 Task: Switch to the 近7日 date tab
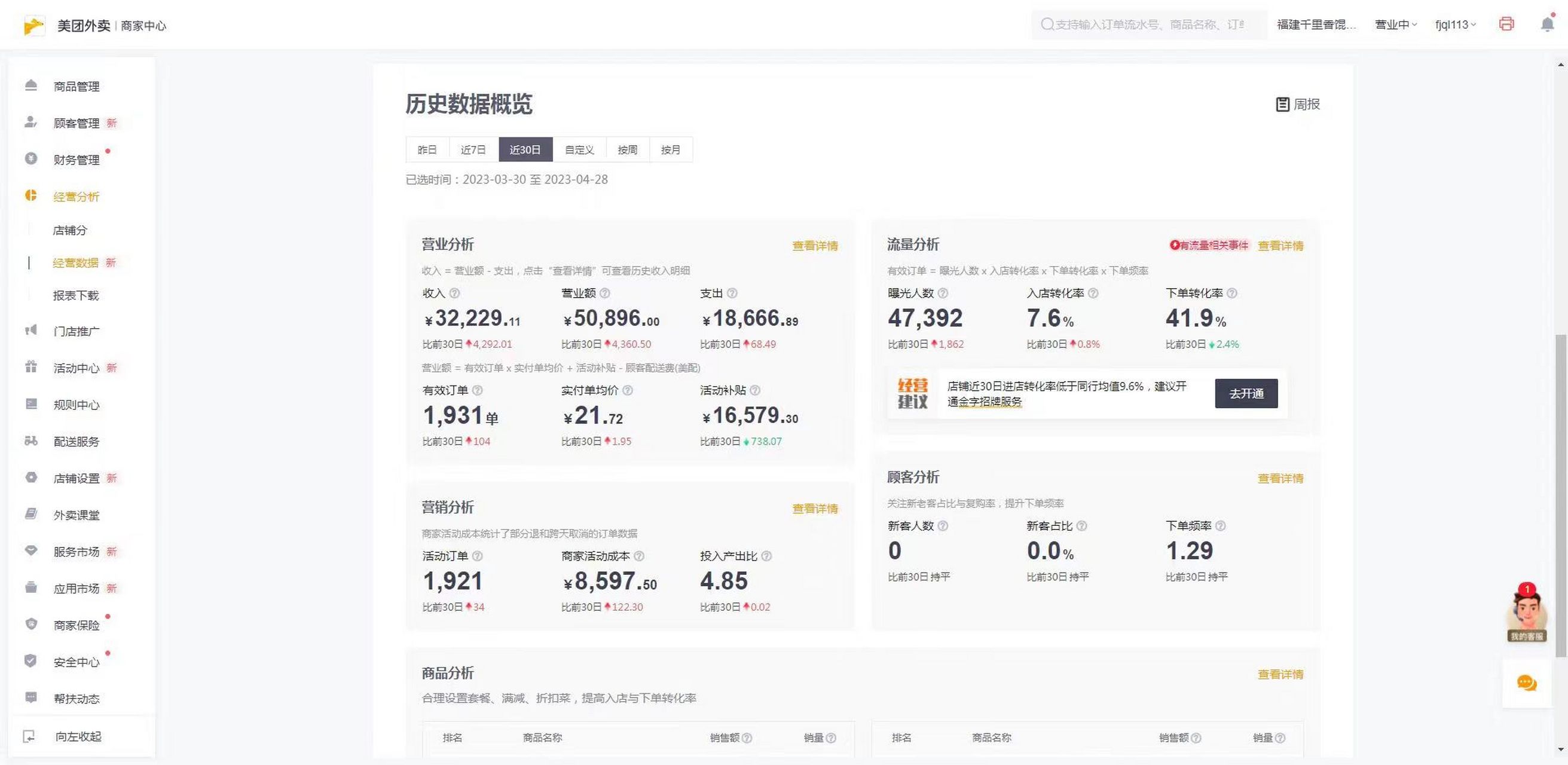[473, 149]
